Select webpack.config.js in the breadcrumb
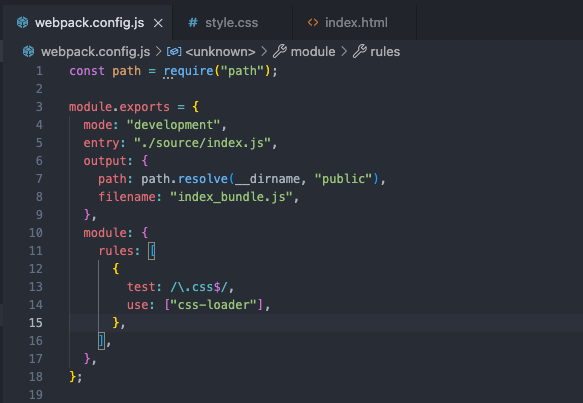583x403 pixels. tap(96, 51)
